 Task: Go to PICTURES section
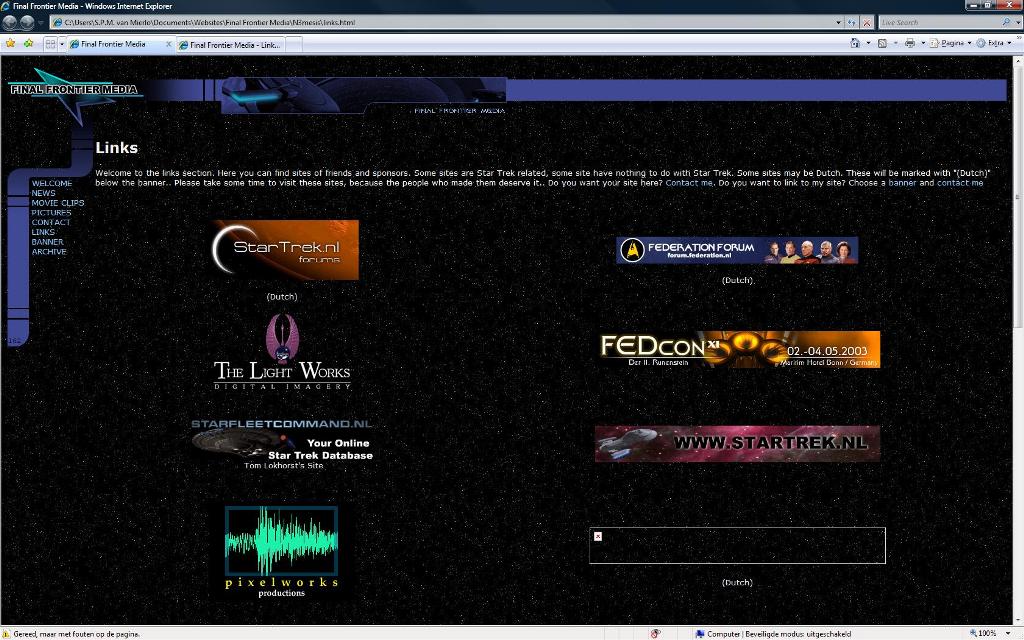pos(52,213)
